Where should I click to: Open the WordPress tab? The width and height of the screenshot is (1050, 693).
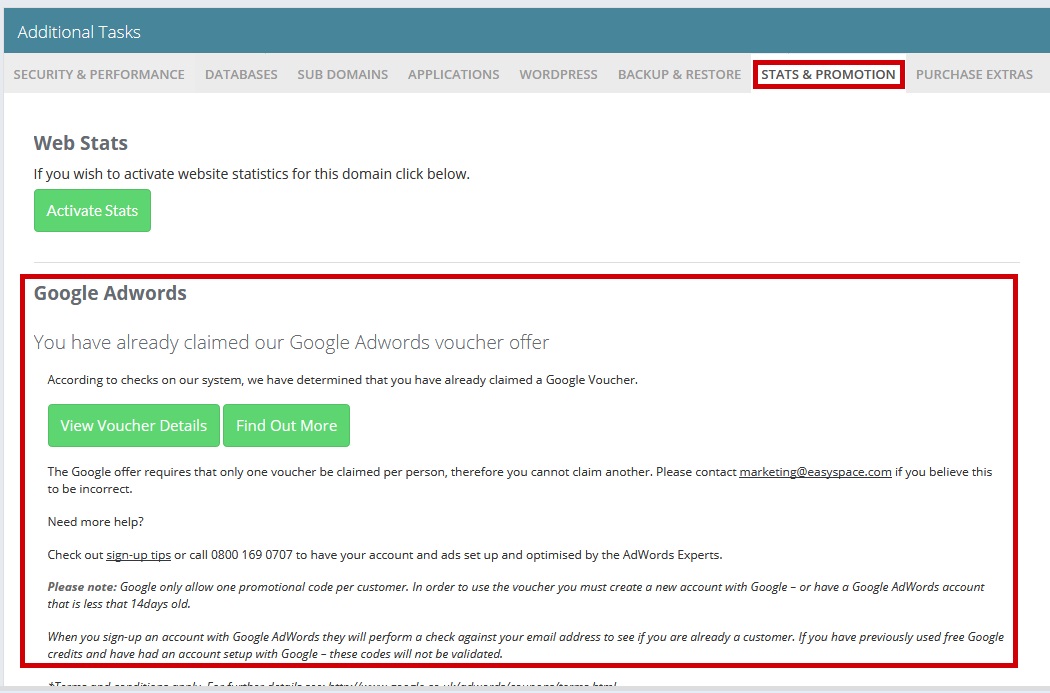tap(558, 74)
